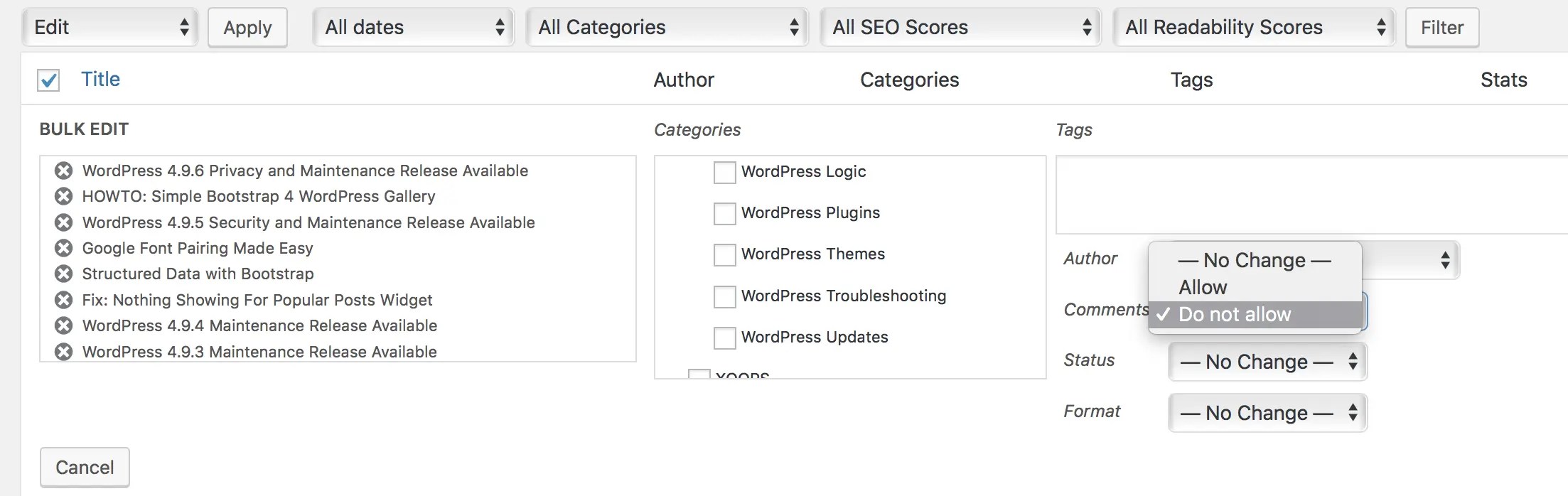Open the All dates filter dropdown
This screenshot has width=1568, height=496.
(x=414, y=27)
